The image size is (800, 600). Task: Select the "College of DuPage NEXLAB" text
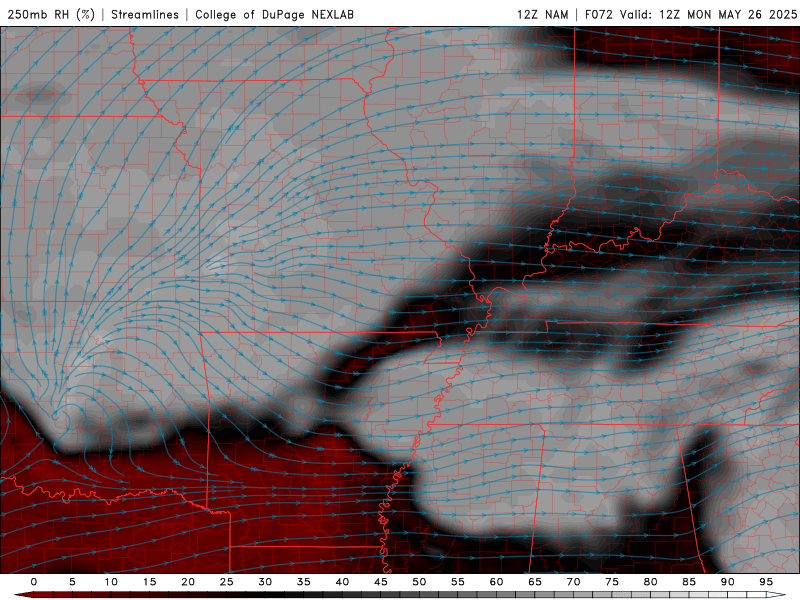click(274, 14)
